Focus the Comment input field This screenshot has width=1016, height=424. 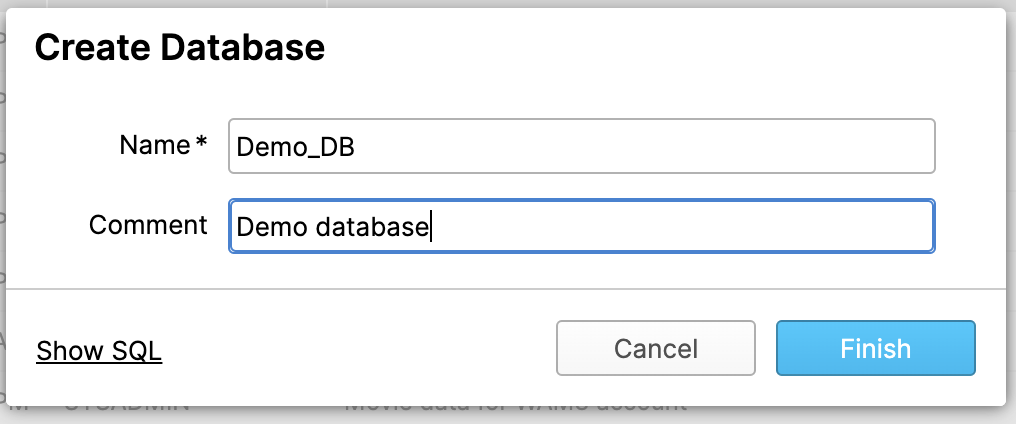click(x=581, y=226)
